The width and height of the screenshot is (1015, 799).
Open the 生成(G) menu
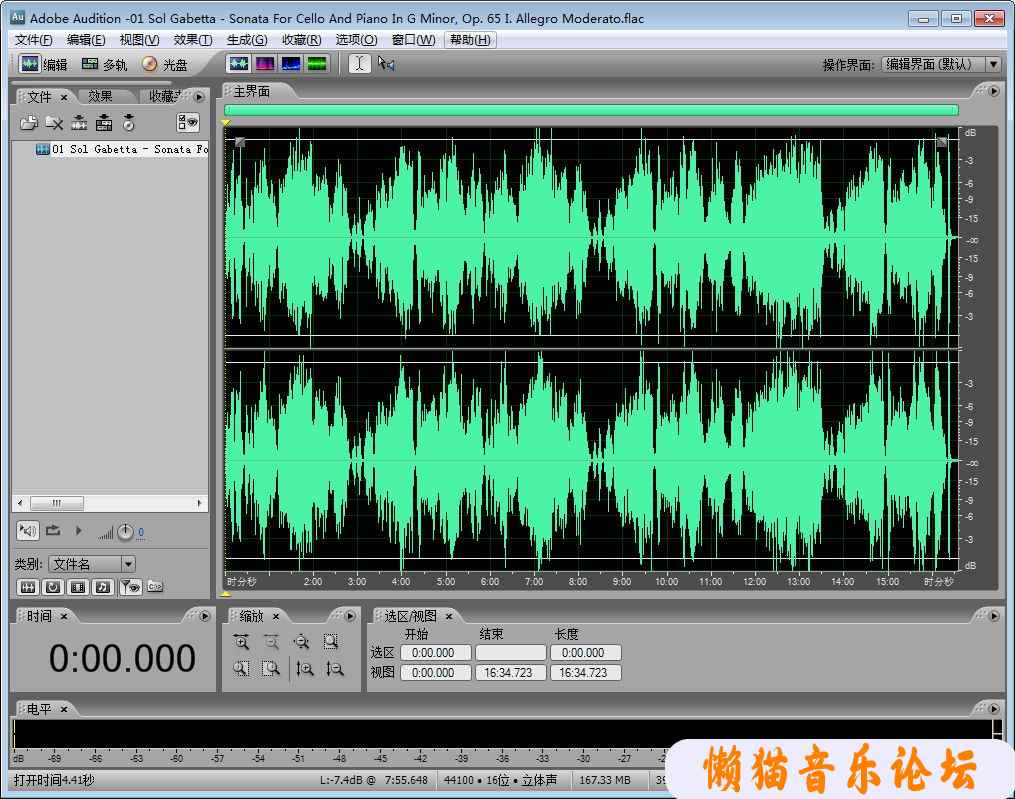click(x=247, y=40)
